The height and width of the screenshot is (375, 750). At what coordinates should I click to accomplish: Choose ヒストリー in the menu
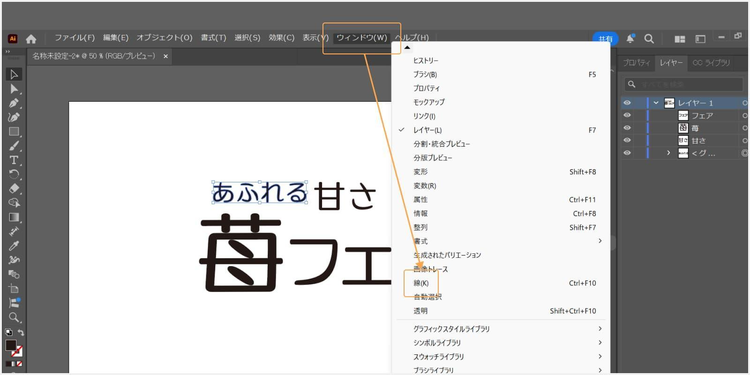click(501, 61)
